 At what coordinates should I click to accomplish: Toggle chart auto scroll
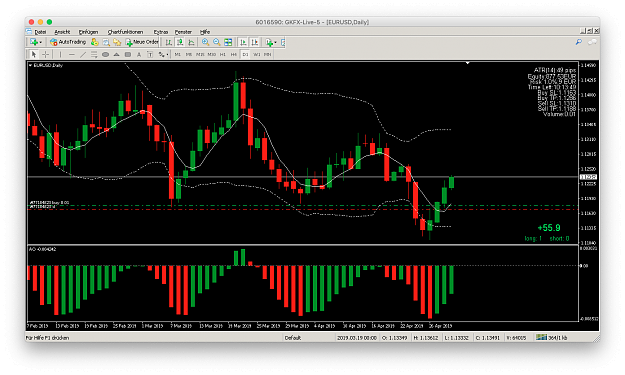[243, 42]
